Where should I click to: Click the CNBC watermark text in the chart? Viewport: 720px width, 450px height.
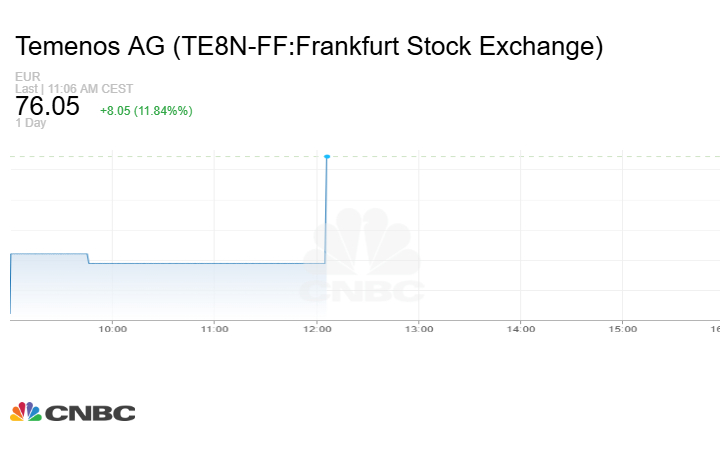[362, 291]
